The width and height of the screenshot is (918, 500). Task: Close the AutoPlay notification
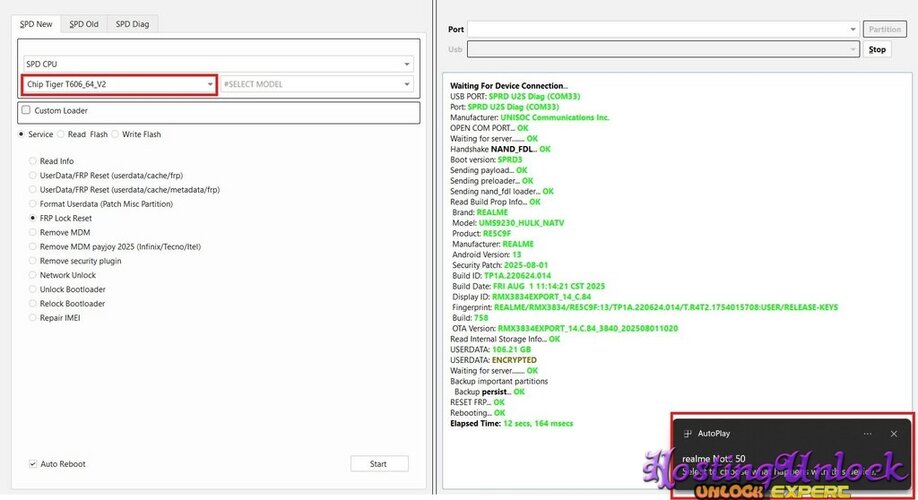click(893, 434)
